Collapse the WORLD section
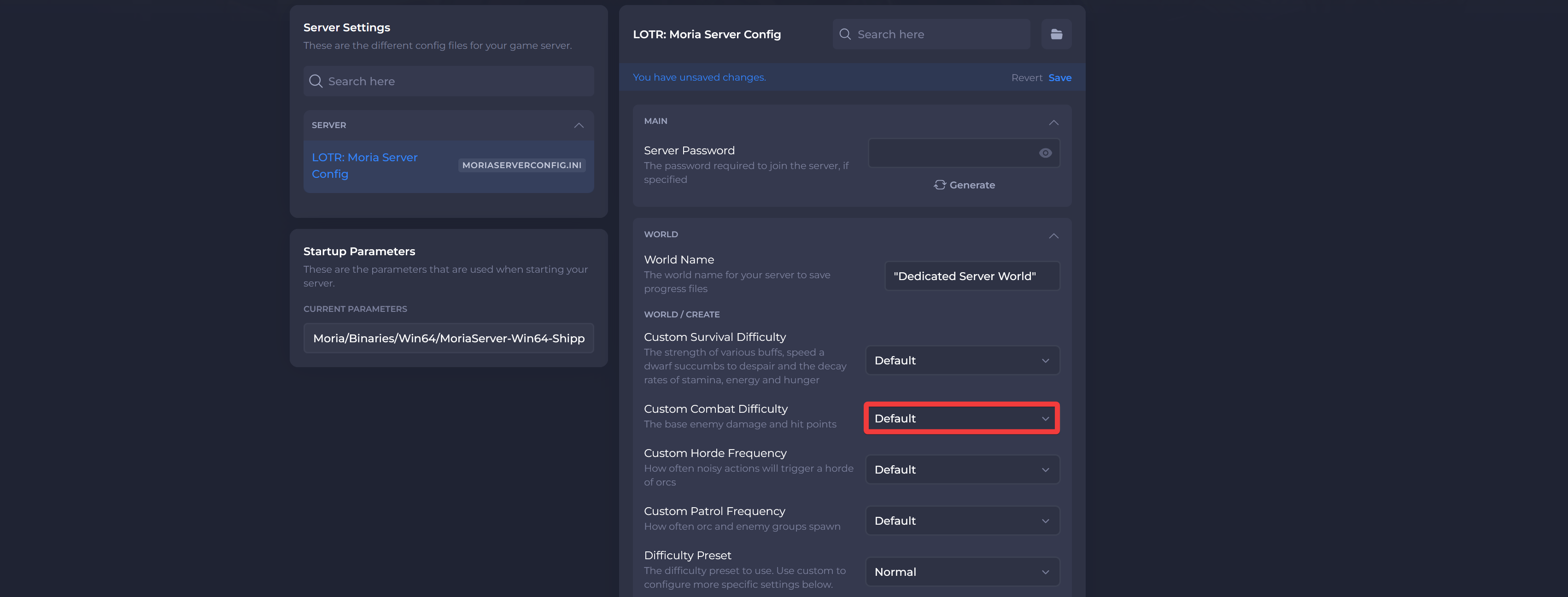Viewport: 1568px width, 597px height. 1053,235
